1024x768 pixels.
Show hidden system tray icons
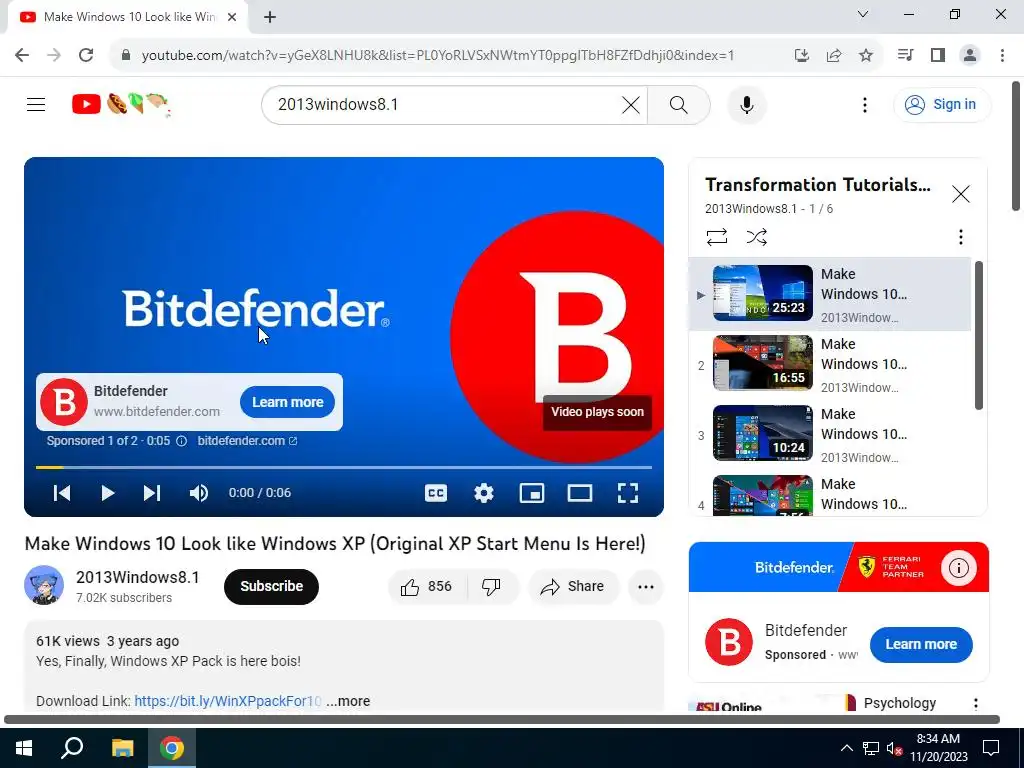pos(846,748)
